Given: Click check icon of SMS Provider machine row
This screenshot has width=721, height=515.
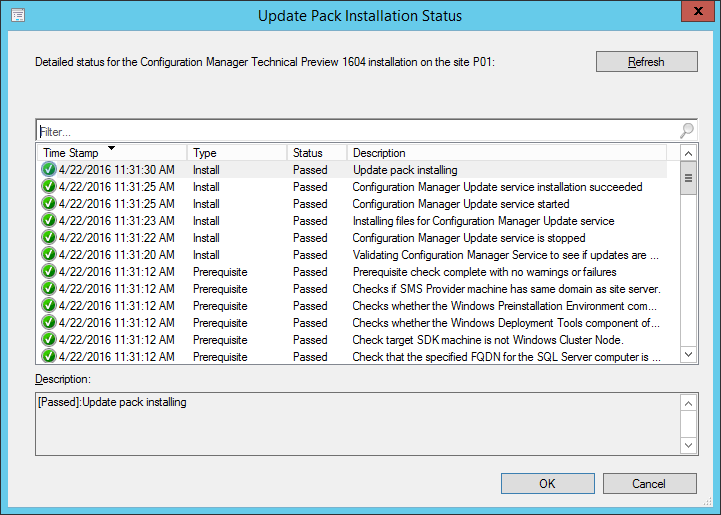Looking at the screenshot, I should (49, 288).
